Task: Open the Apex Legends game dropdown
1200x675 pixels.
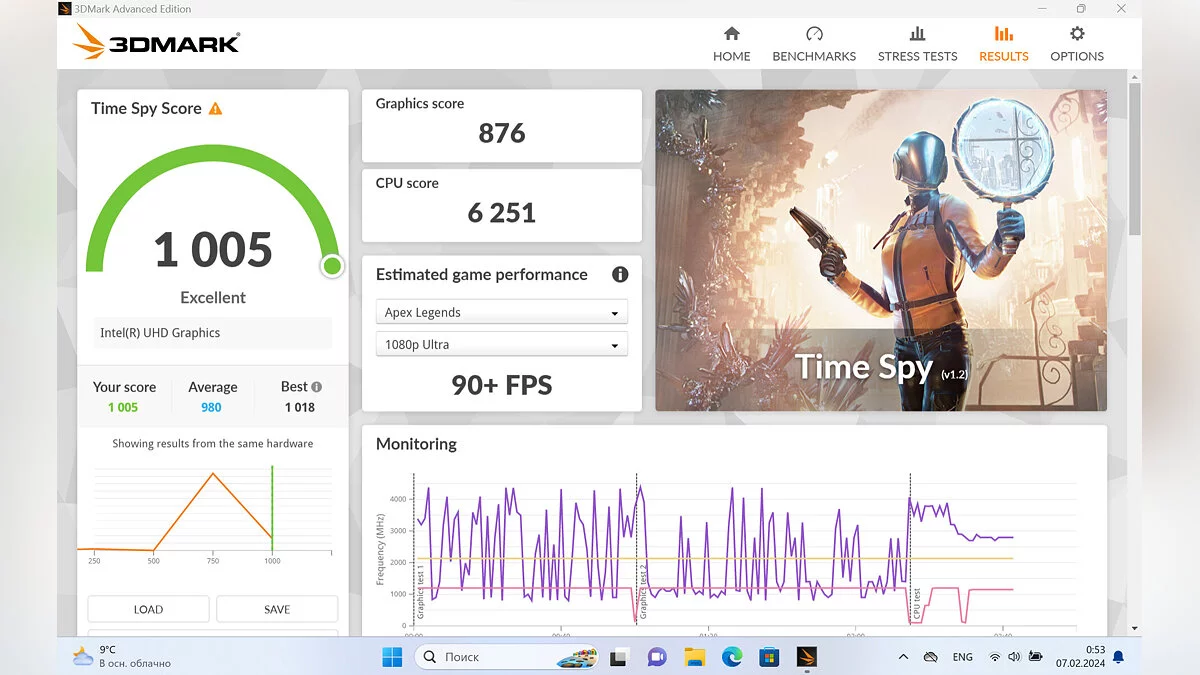Action: (x=502, y=313)
